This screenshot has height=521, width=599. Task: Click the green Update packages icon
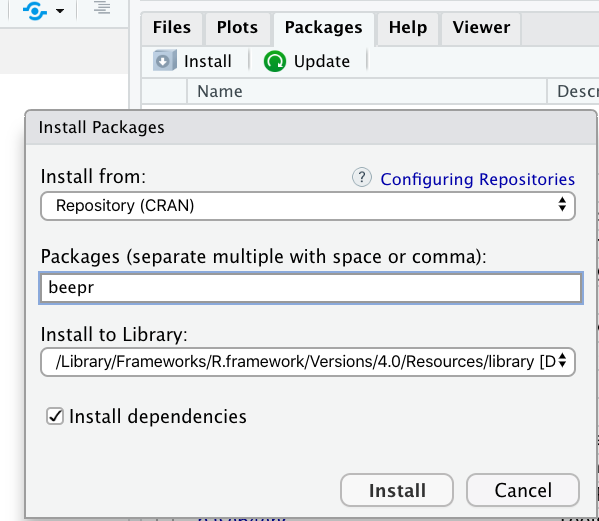274,61
